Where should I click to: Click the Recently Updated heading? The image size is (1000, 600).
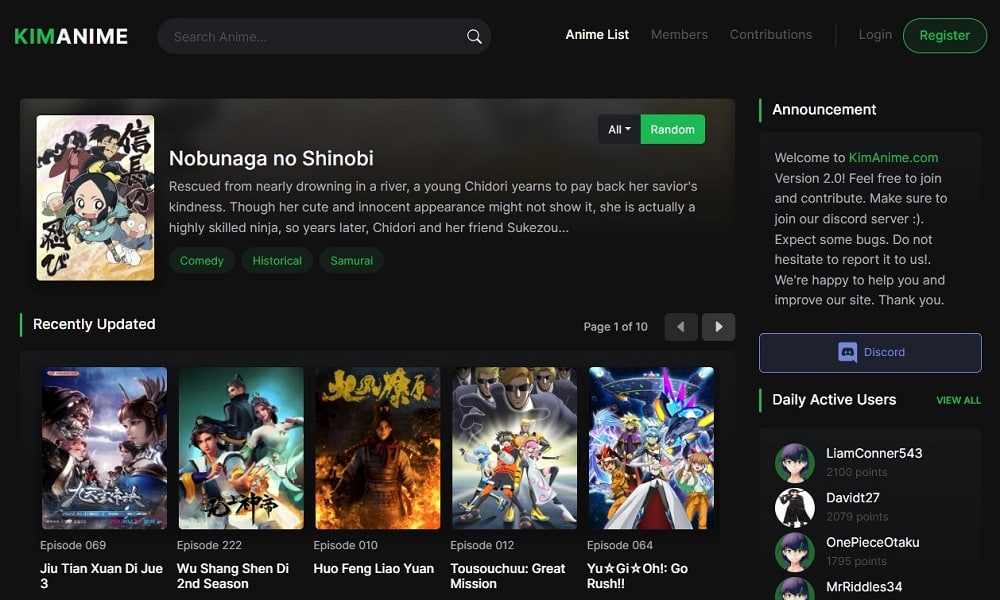(94, 325)
